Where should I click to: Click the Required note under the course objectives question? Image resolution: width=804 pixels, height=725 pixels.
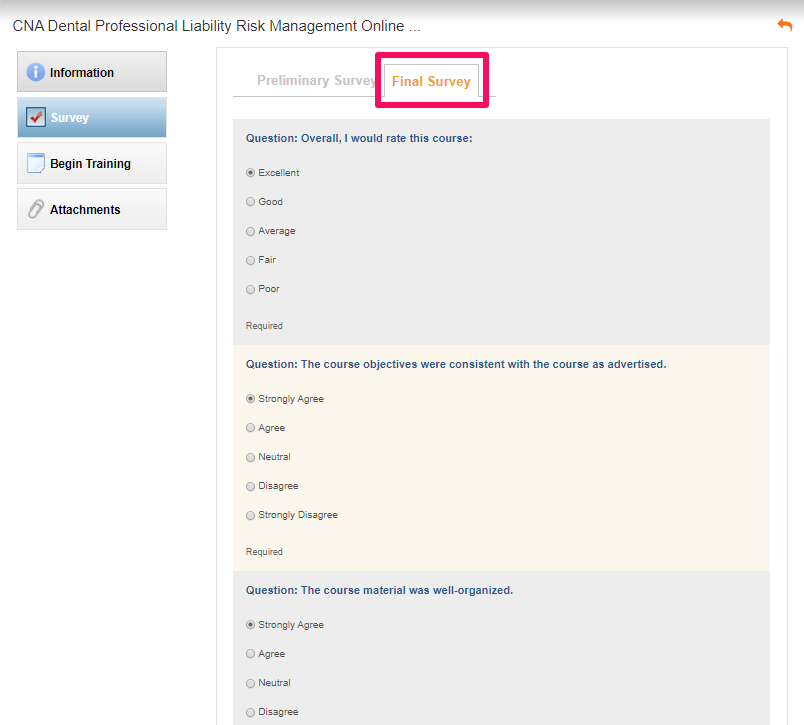264,552
